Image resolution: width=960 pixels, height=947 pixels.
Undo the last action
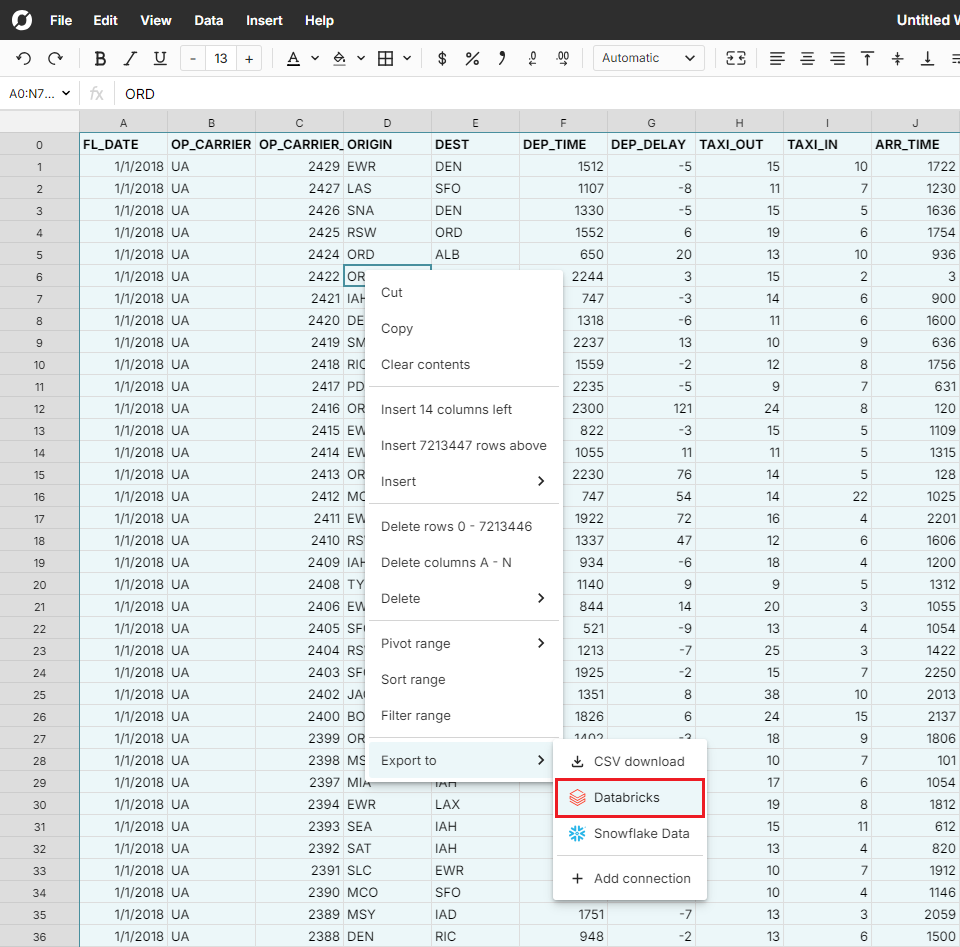tap(22, 58)
